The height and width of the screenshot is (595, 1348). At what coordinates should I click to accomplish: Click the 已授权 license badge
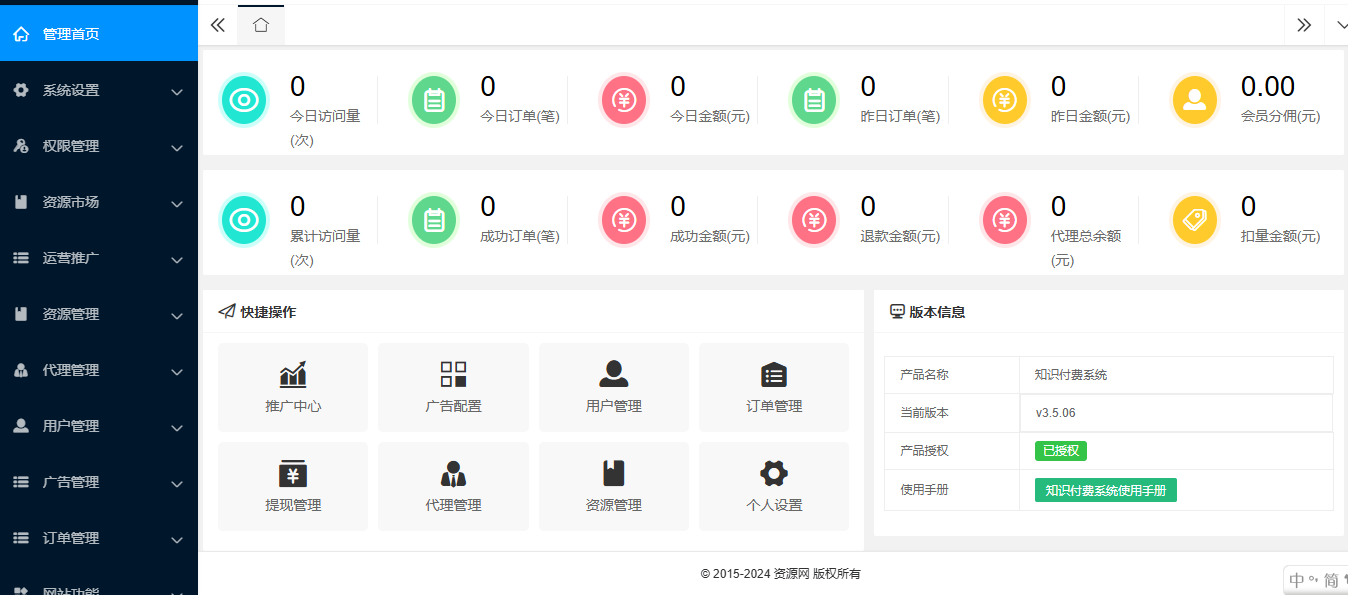(x=1060, y=451)
